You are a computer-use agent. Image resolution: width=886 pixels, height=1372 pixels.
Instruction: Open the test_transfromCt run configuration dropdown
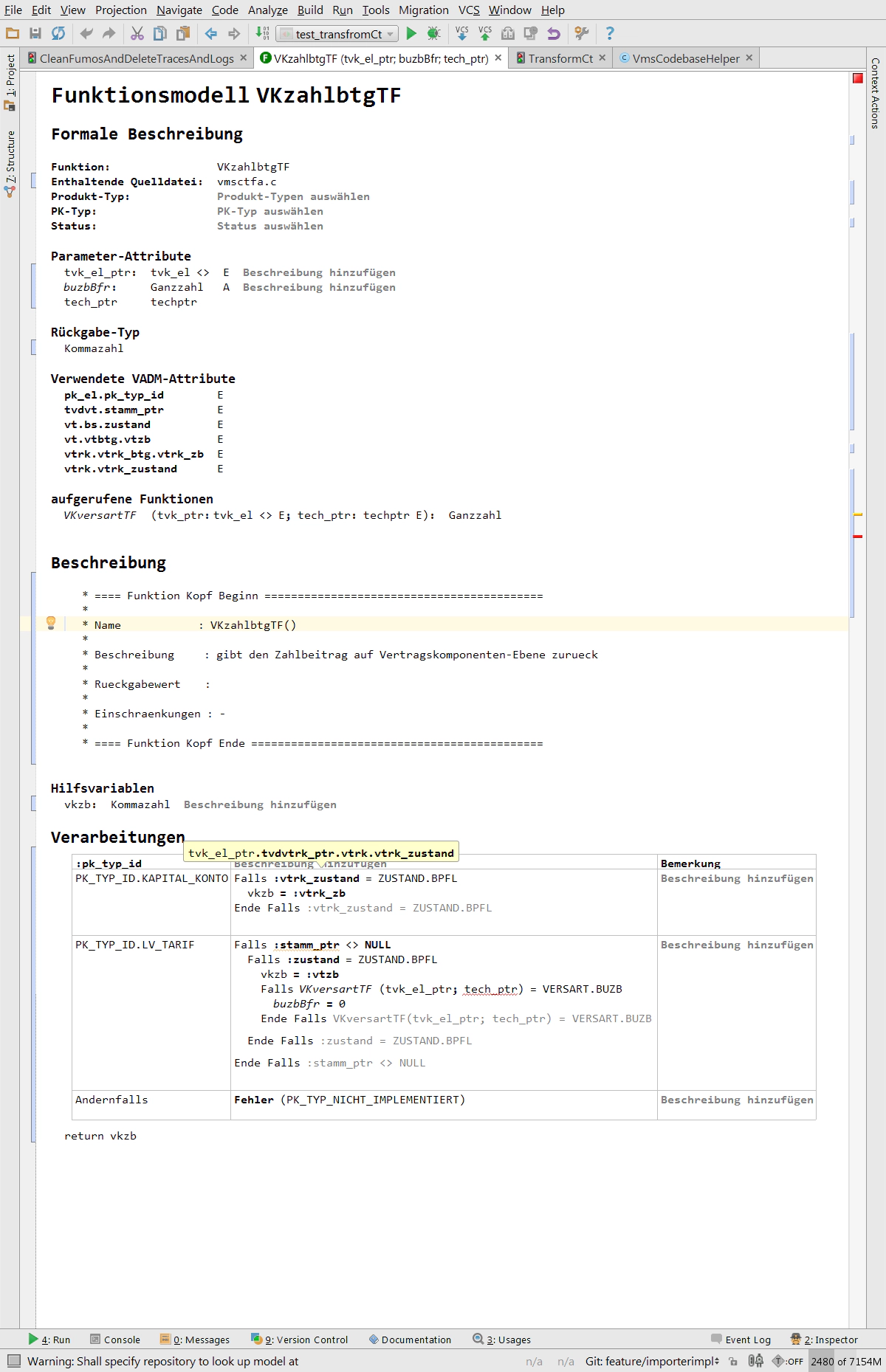(337, 34)
